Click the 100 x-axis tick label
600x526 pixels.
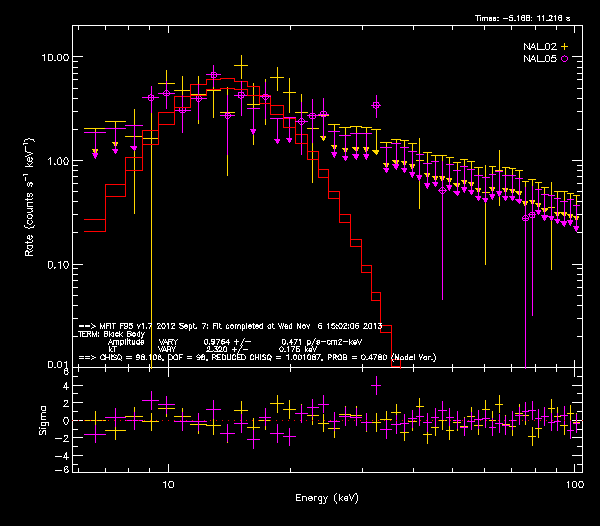tap(574, 482)
